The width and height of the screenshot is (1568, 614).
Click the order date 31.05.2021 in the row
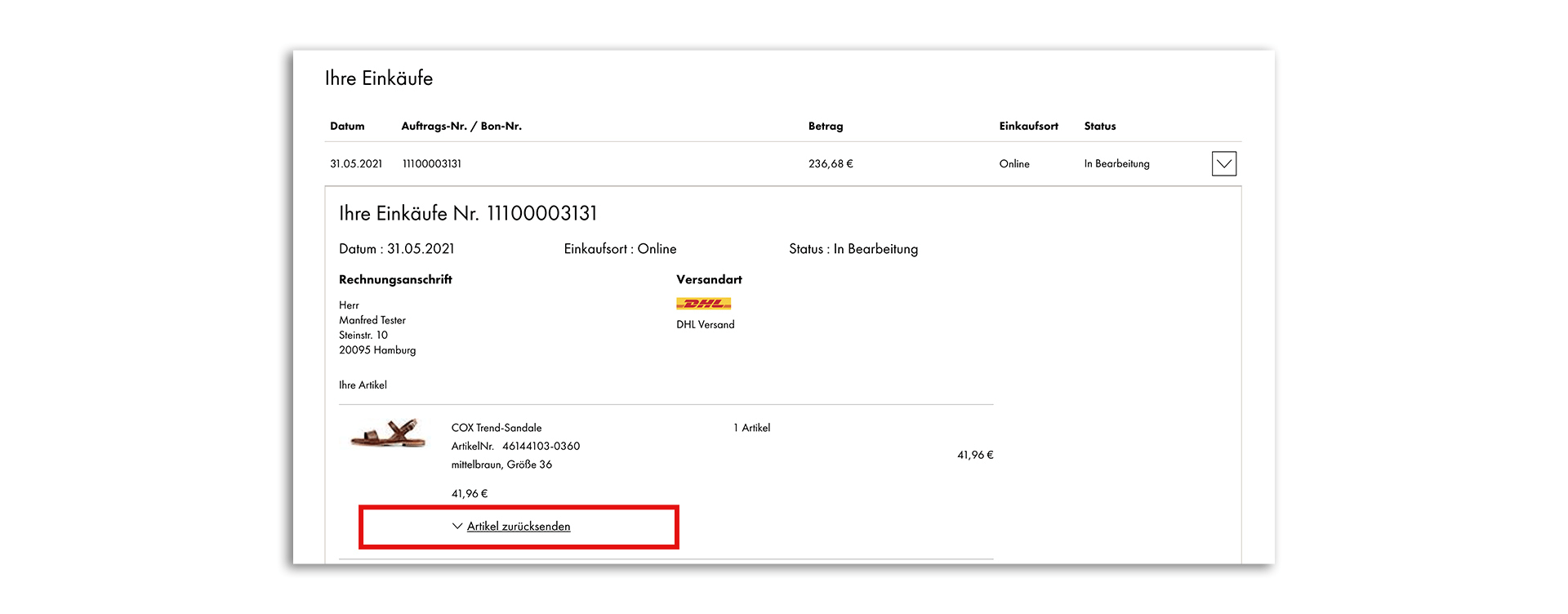(356, 164)
